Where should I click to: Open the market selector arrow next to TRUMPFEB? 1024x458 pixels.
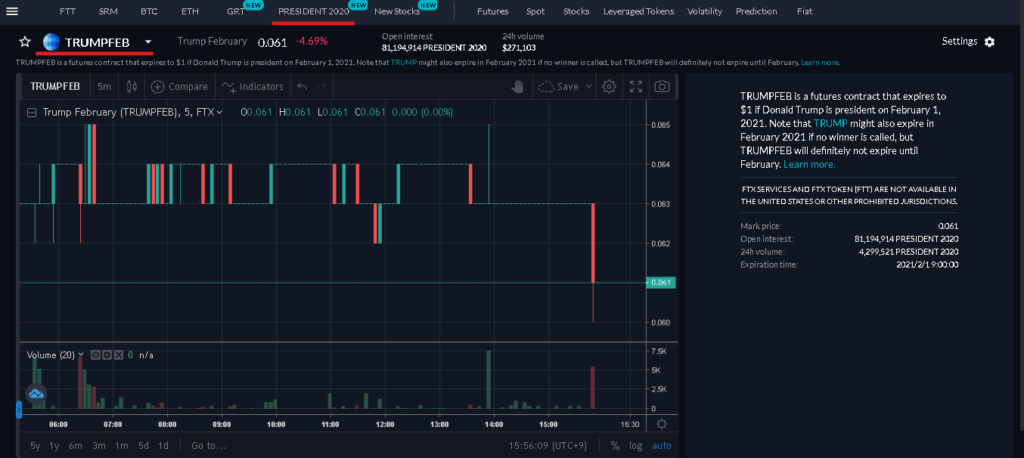click(148, 42)
